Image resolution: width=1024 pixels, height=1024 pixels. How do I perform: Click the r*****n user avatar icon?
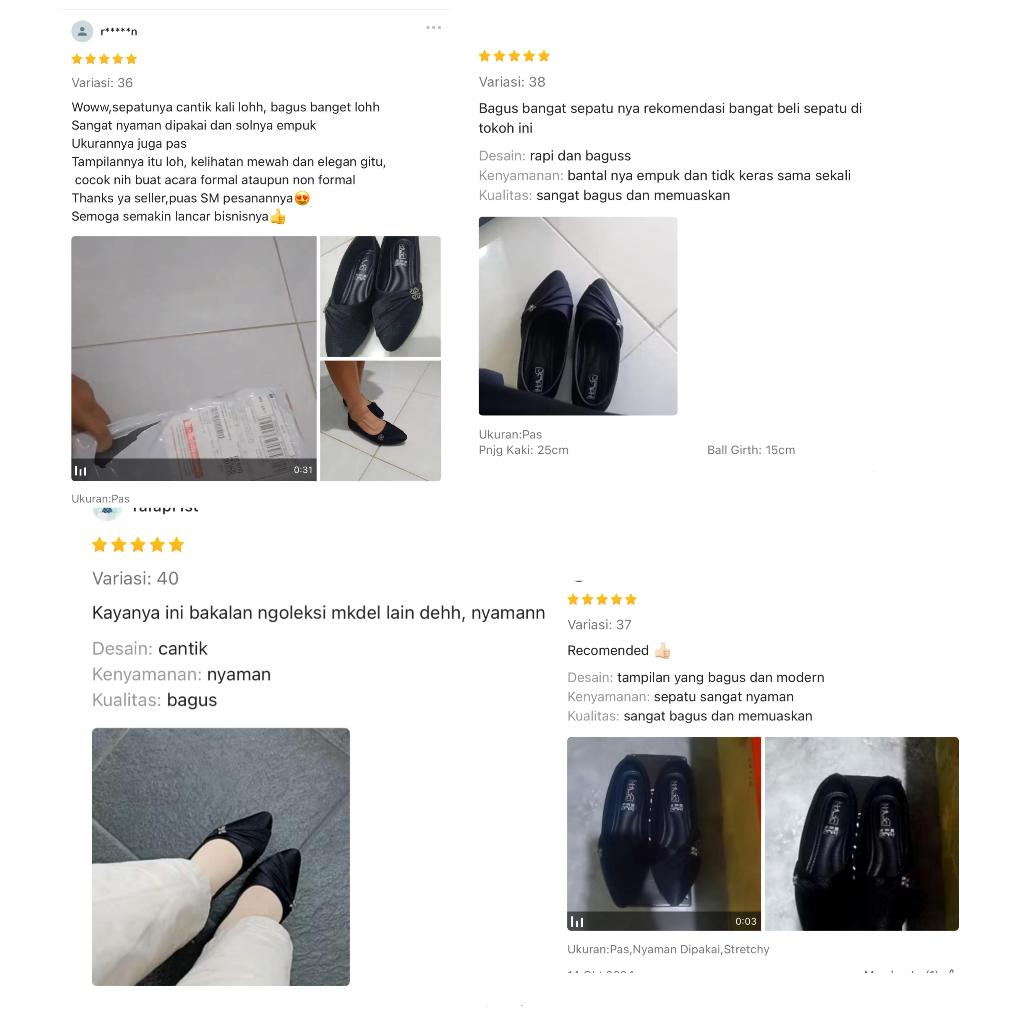point(82,31)
